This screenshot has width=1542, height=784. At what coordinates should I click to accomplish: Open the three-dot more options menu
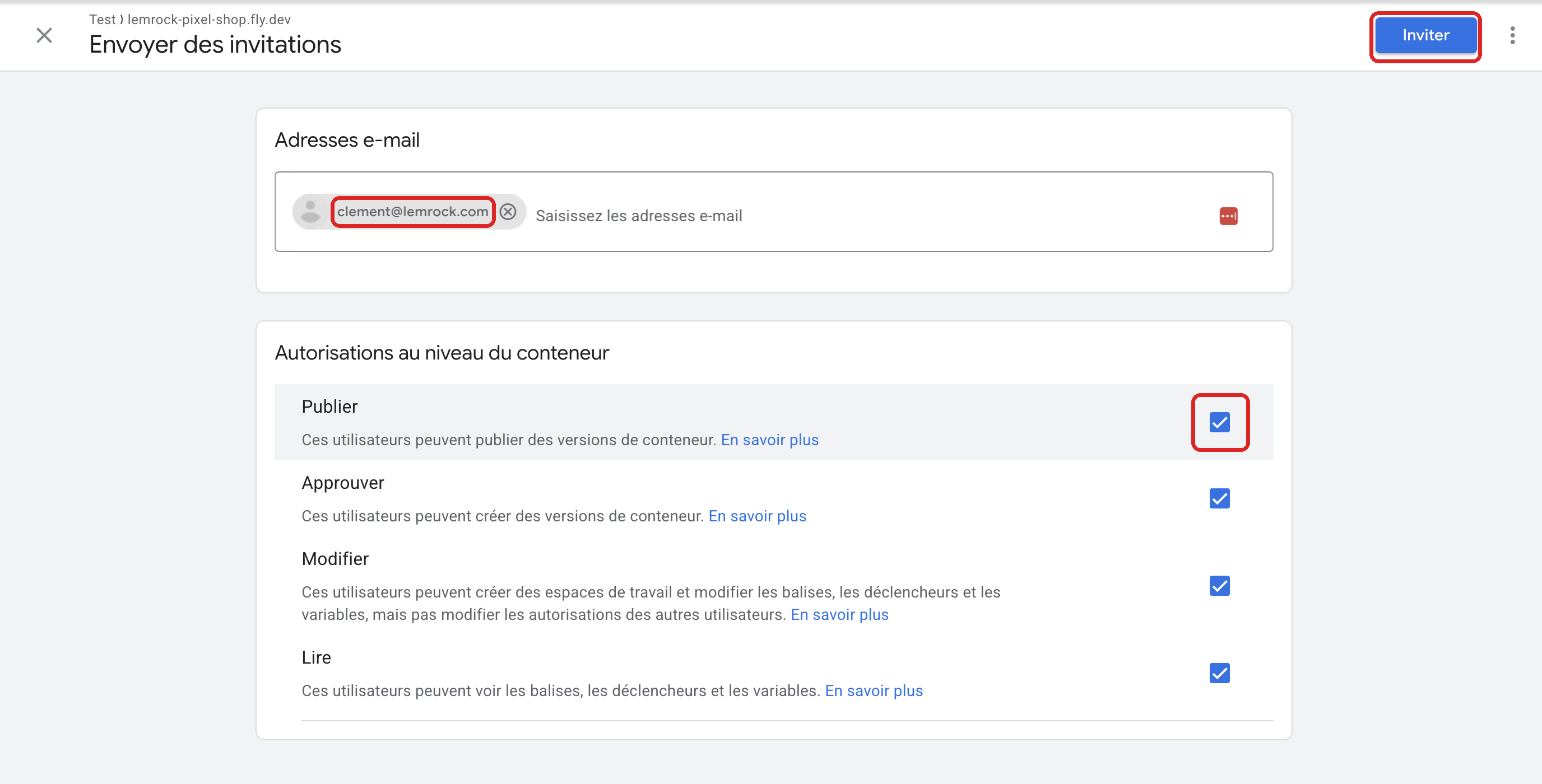pyautogui.click(x=1512, y=35)
